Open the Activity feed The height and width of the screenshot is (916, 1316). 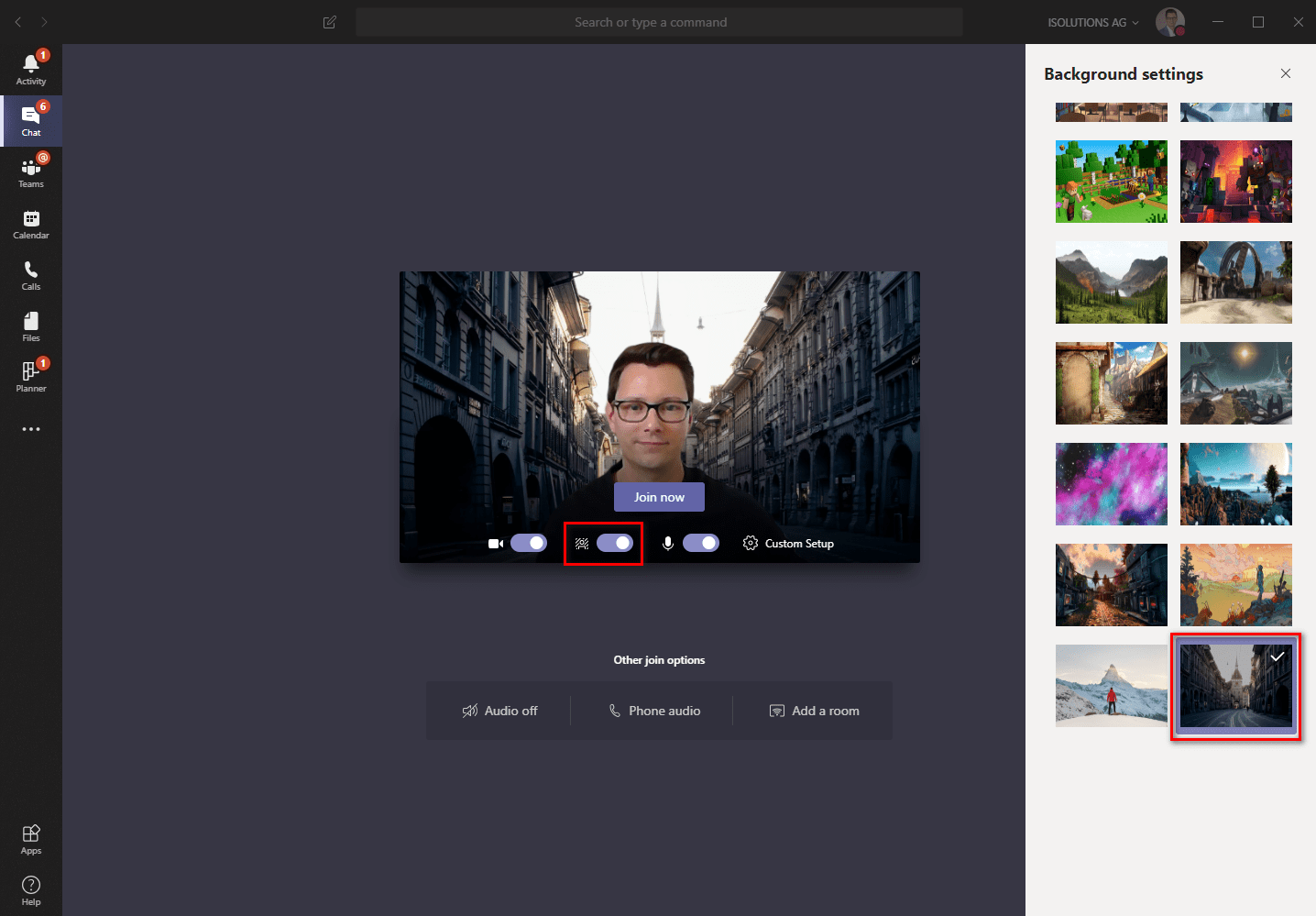pyautogui.click(x=31, y=66)
